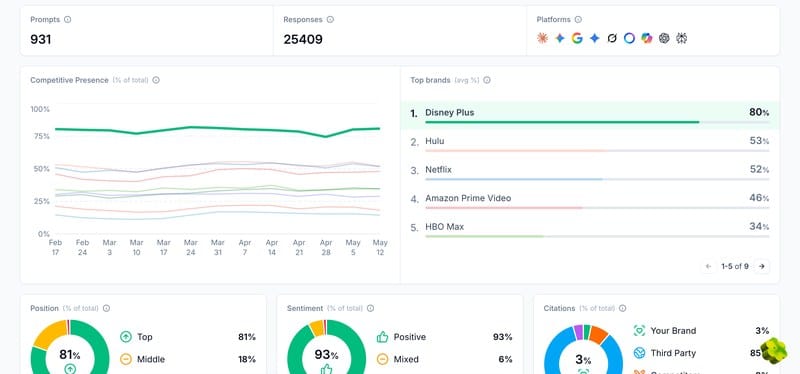Click the 93% center of Sentiment donut
Image resolution: width=800 pixels, height=374 pixels.
(327, 355)
